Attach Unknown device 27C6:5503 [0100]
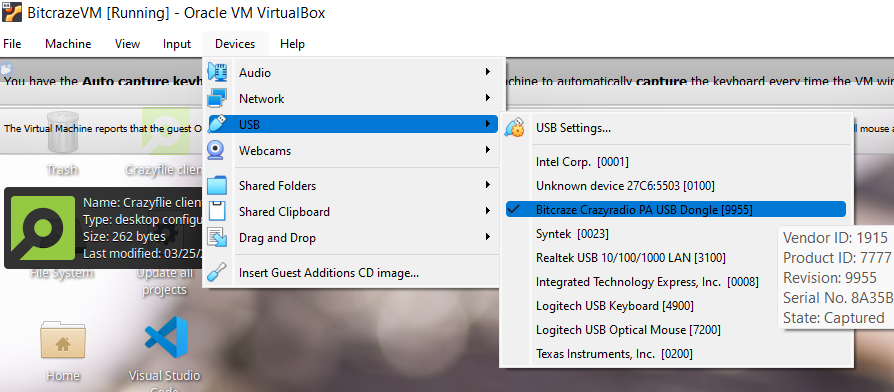Image resolution: width=894 pixels, height=392 pixels. click(x=676, y=186)
